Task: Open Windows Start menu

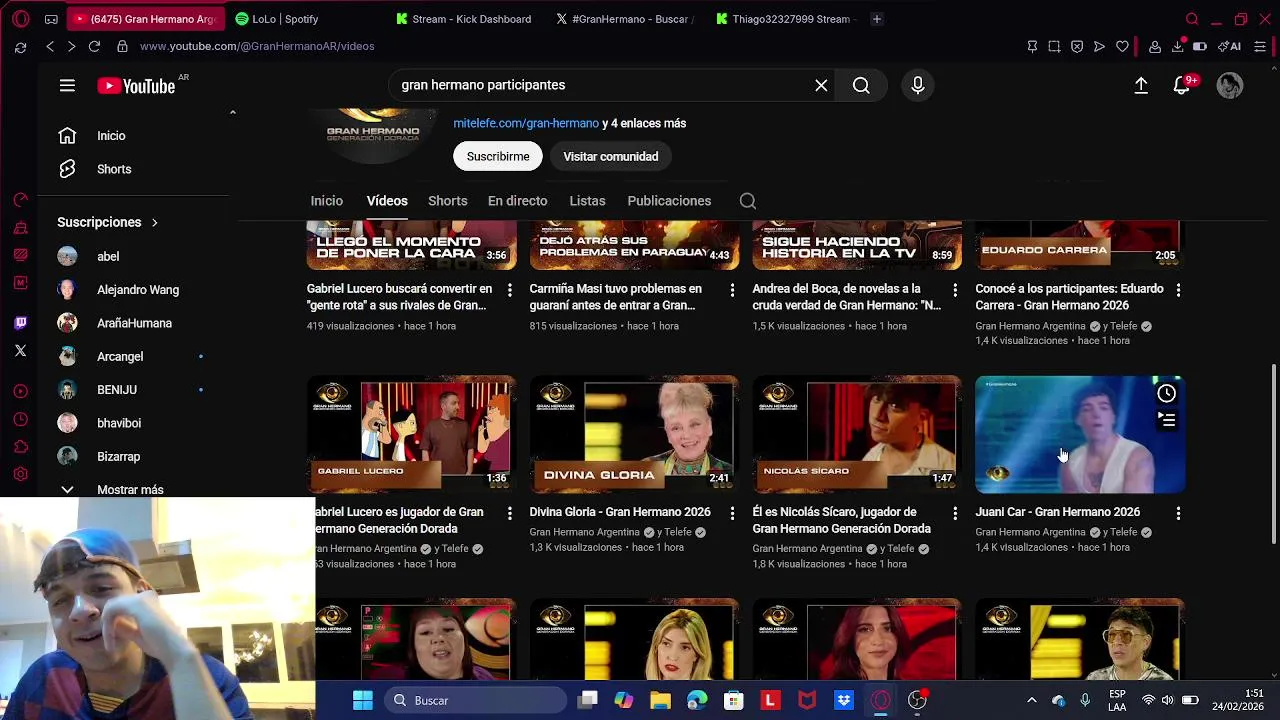Action: click(x=362, y=700)
